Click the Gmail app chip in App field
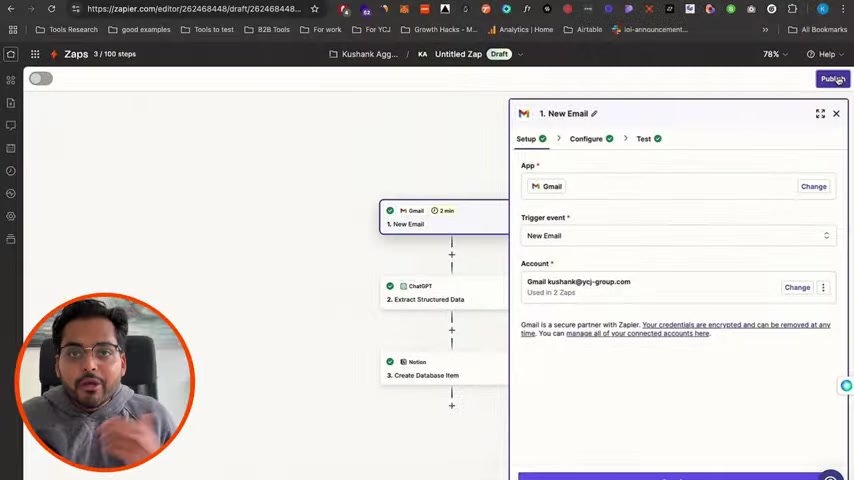 click(x=546, y=186)
